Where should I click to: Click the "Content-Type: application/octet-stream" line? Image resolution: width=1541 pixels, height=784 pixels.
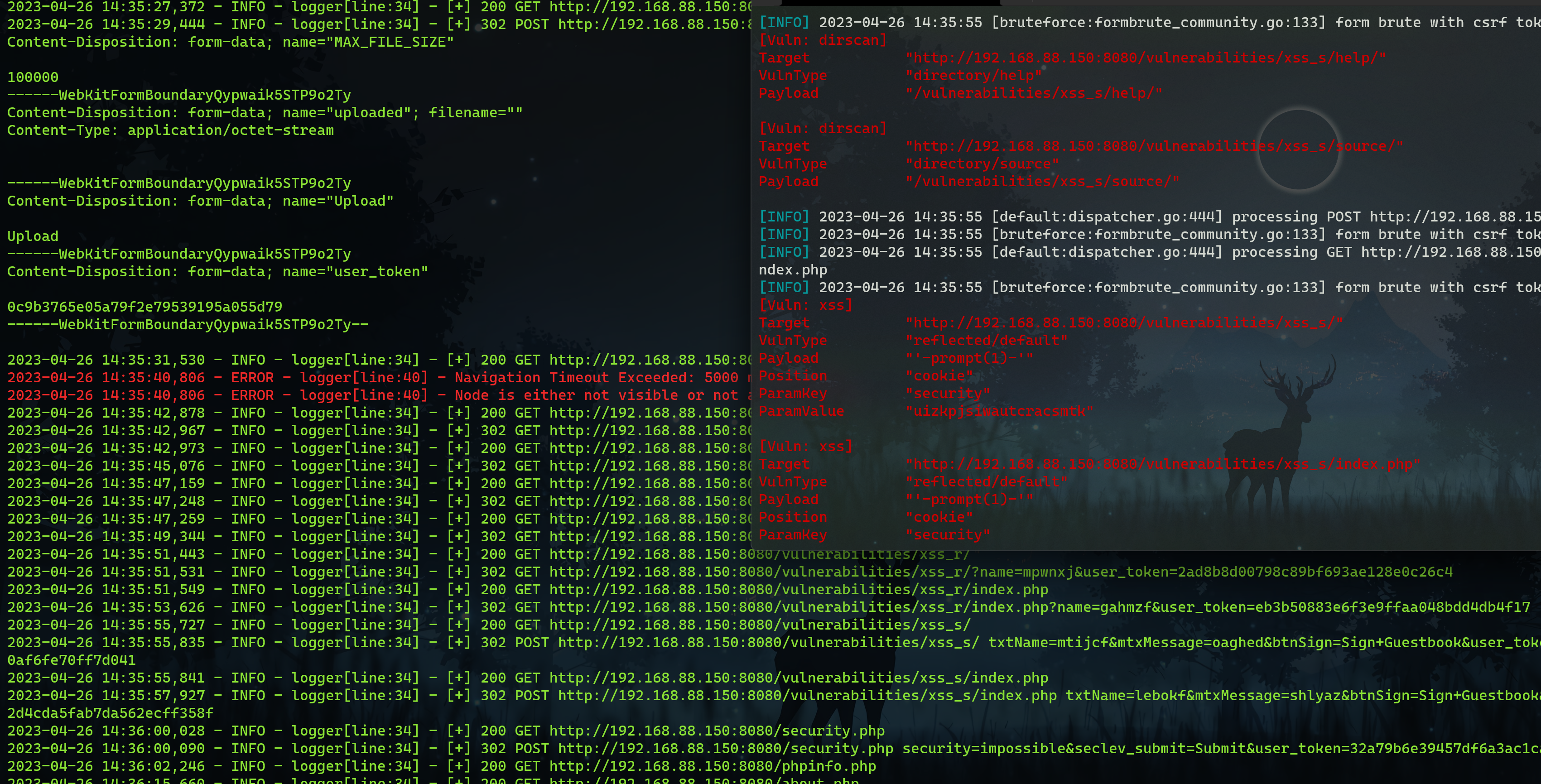coord(170,130)
